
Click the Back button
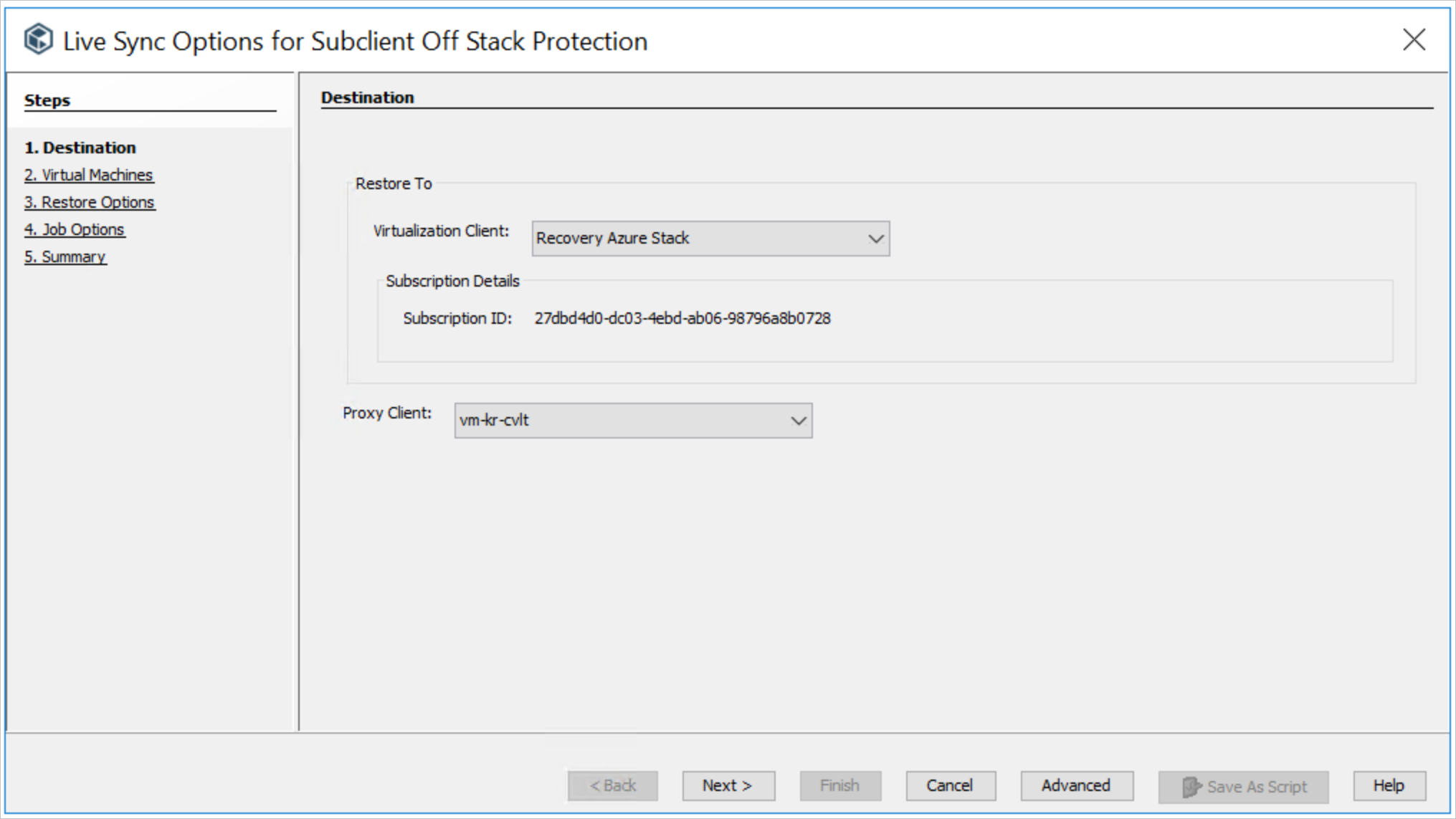[612, 786]
